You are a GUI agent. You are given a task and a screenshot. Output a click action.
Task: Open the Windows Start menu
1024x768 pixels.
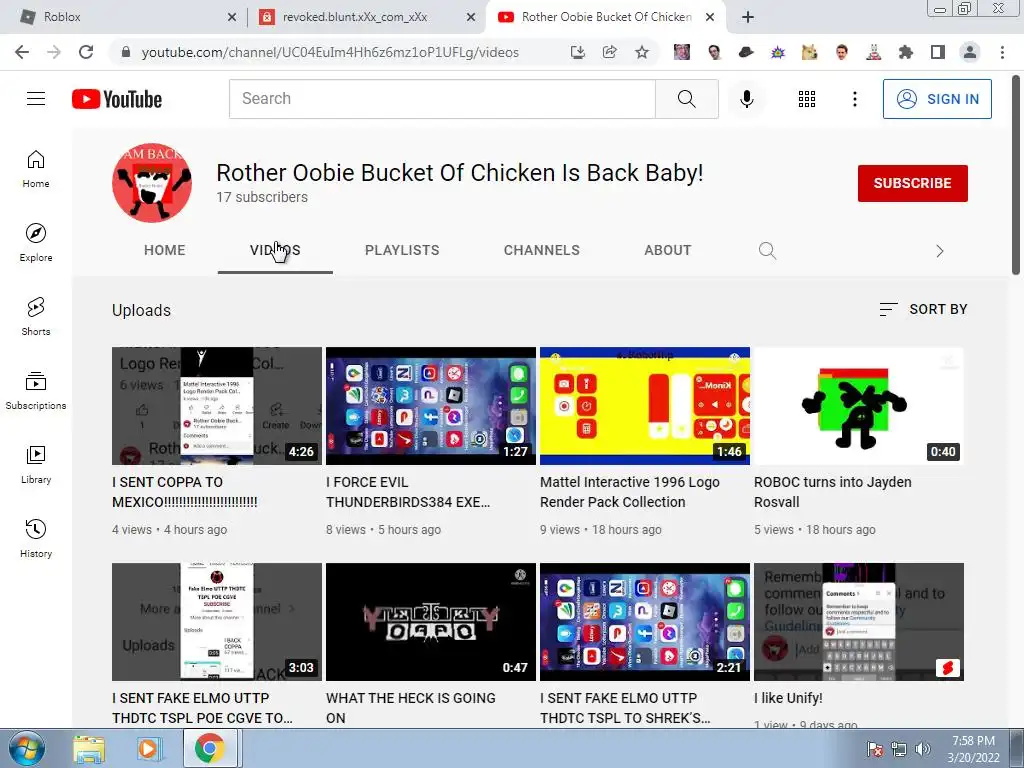tap(26, 749)
